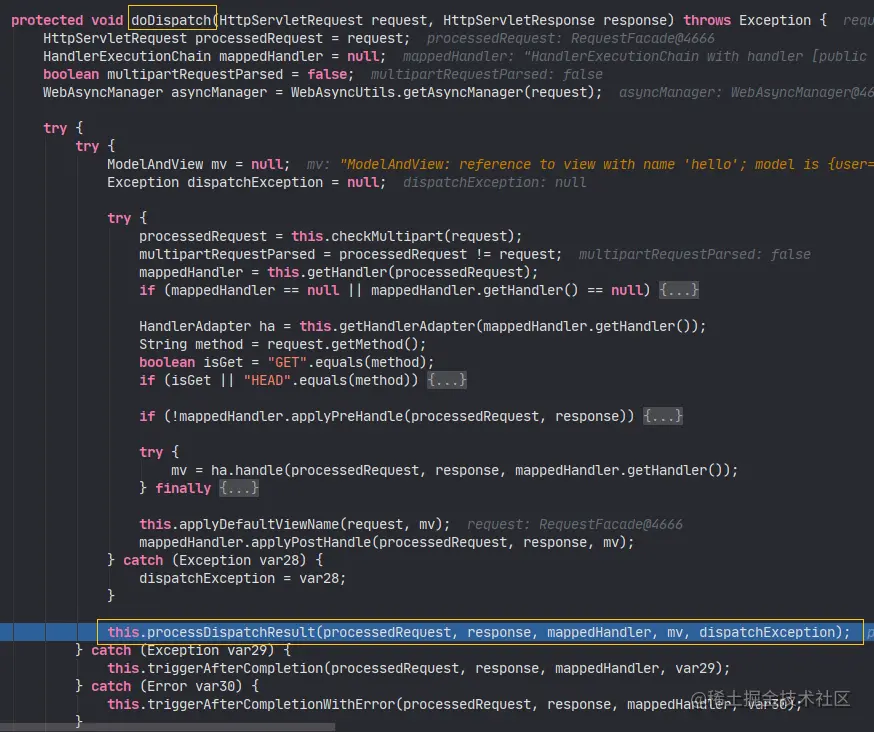Click inline hint 'processedRequest: RequestFacade@4666'
The width and height of the screenshot is (874, 732).
570,38
